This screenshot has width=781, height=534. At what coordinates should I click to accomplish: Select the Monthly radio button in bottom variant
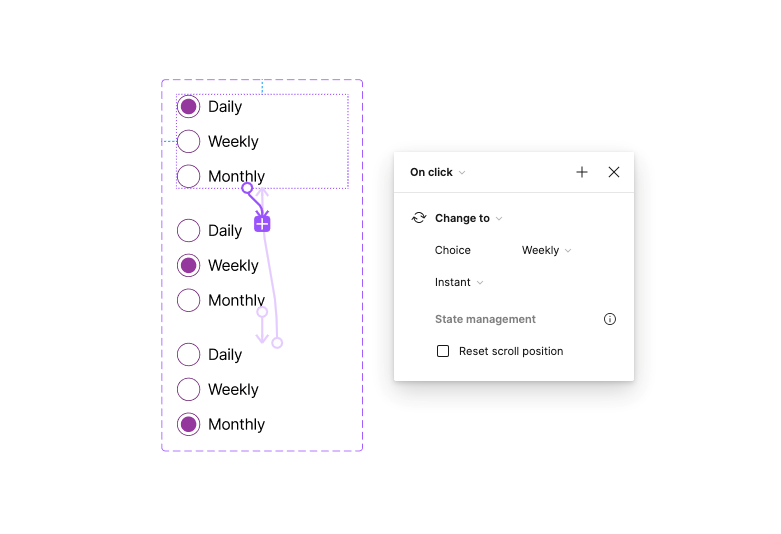tap(189, 424)
